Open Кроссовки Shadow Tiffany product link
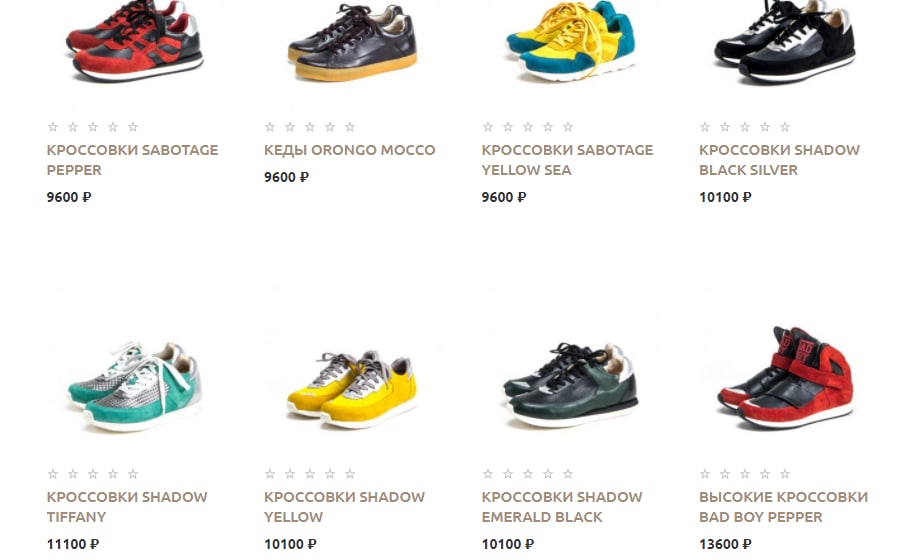 coord(127,507)
